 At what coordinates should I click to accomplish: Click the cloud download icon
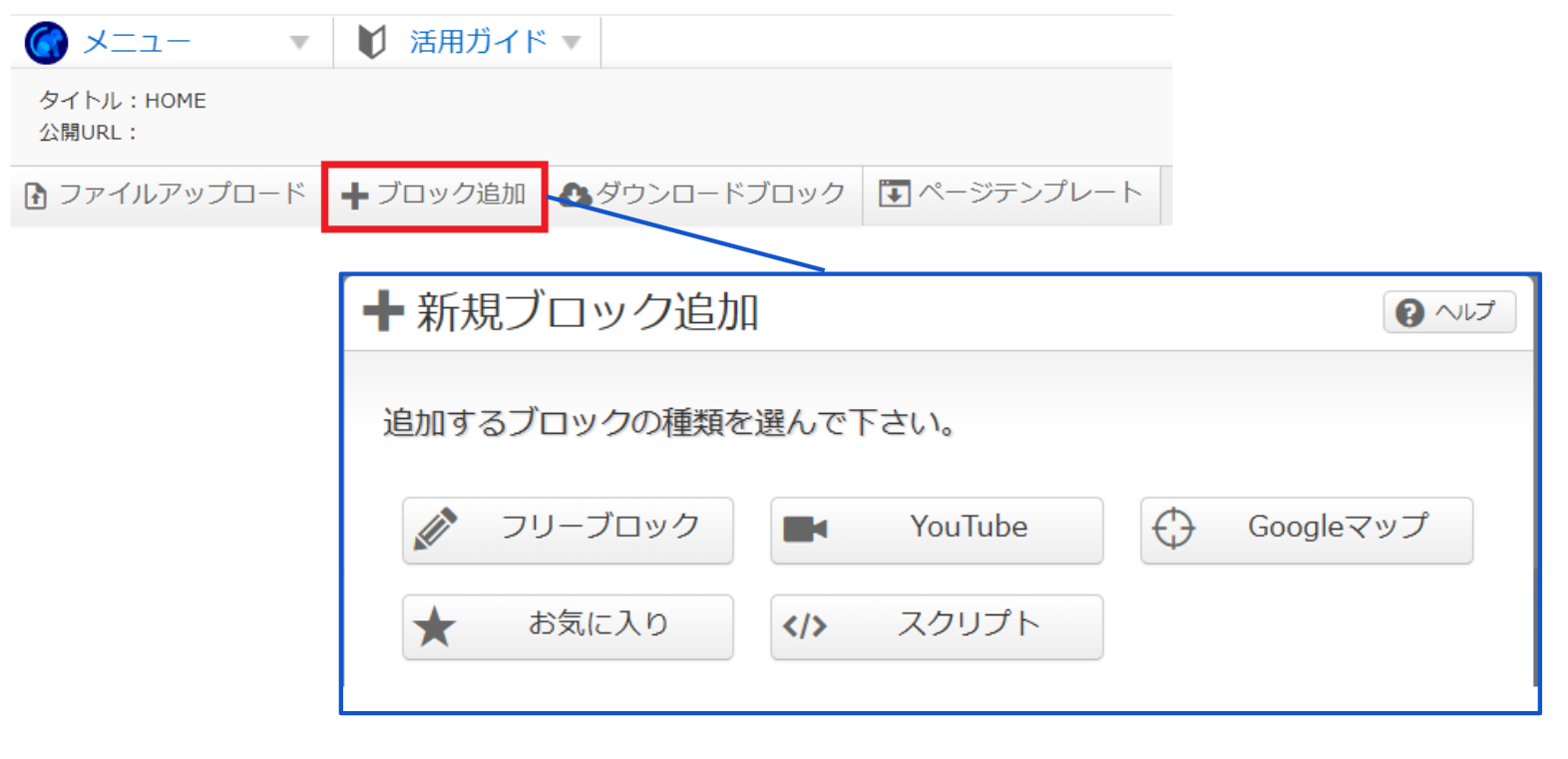point(576,195)
